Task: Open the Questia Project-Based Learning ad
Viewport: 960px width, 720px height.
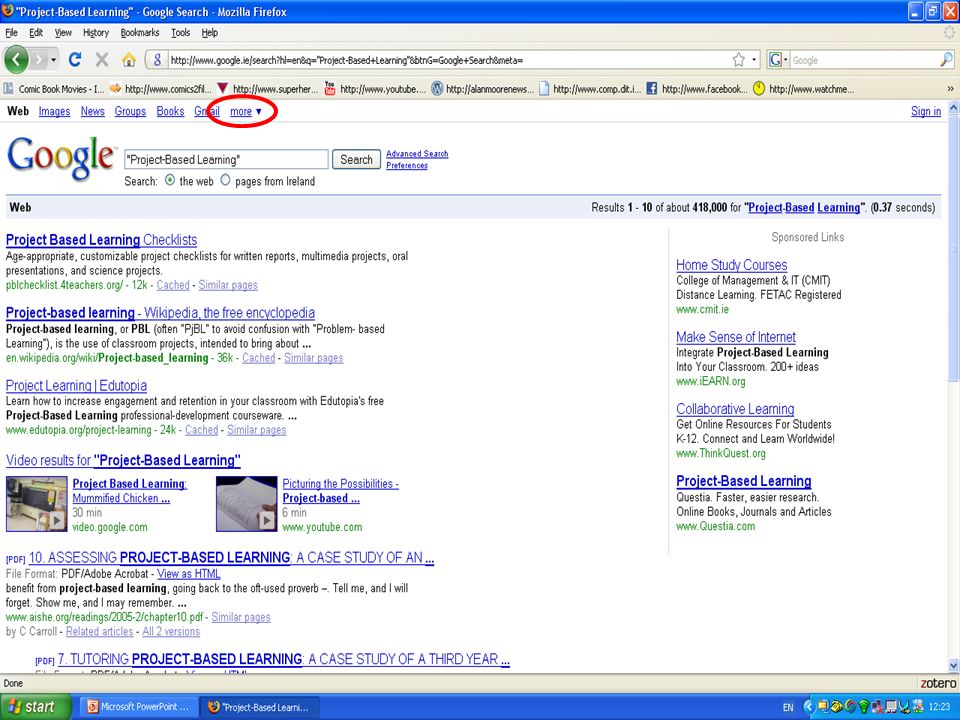Action: (744, 481)
